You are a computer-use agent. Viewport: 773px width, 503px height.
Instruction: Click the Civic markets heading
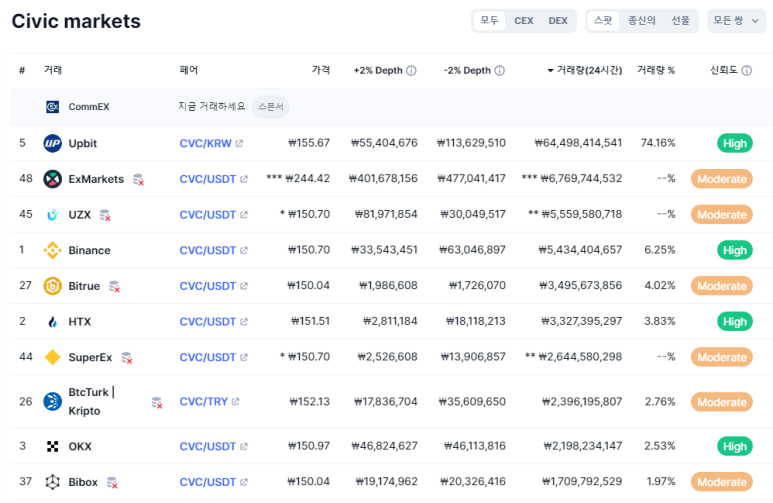pyautogui.click(x=76, y=21)
